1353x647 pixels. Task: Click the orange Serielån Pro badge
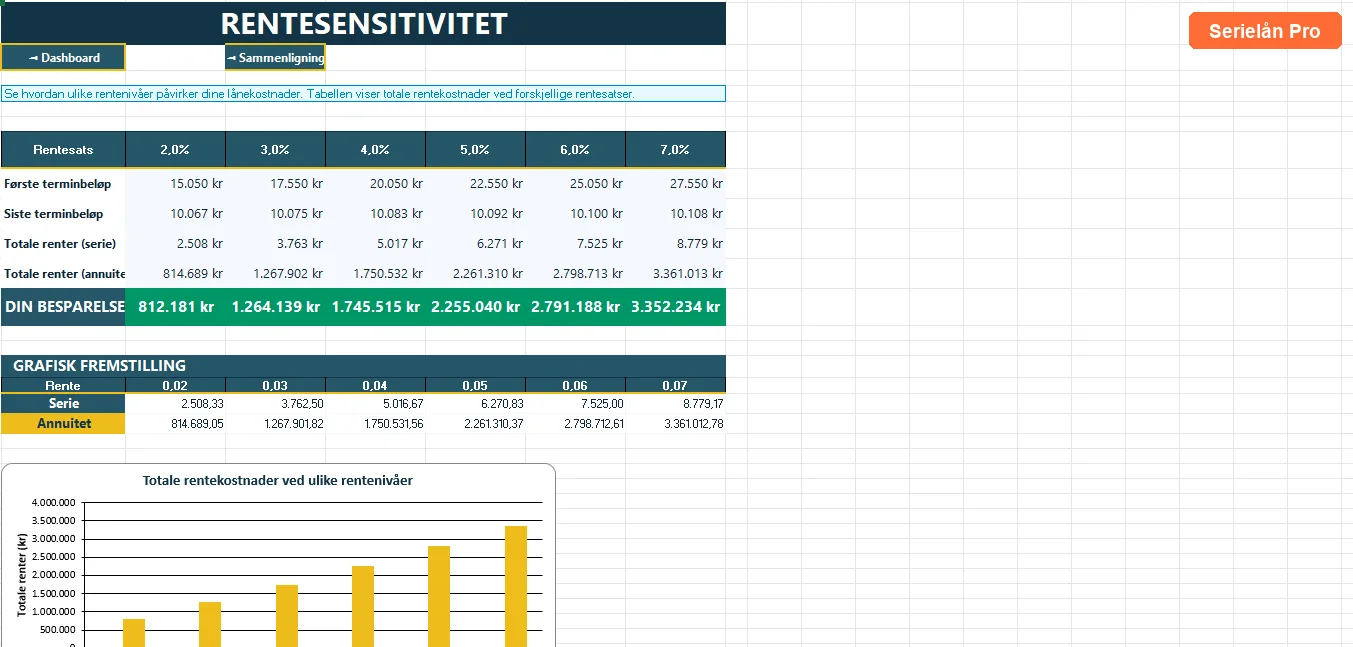tap(1264, 31)
